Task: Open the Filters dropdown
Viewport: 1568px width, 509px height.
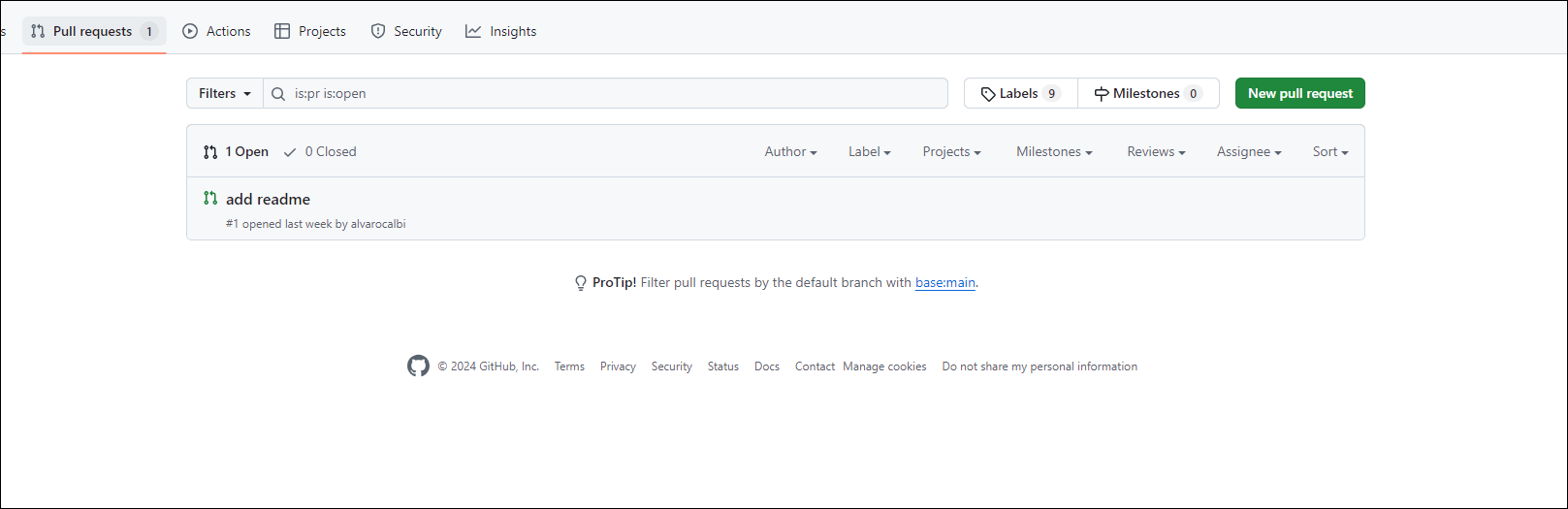Action: (x=225, y=93)
